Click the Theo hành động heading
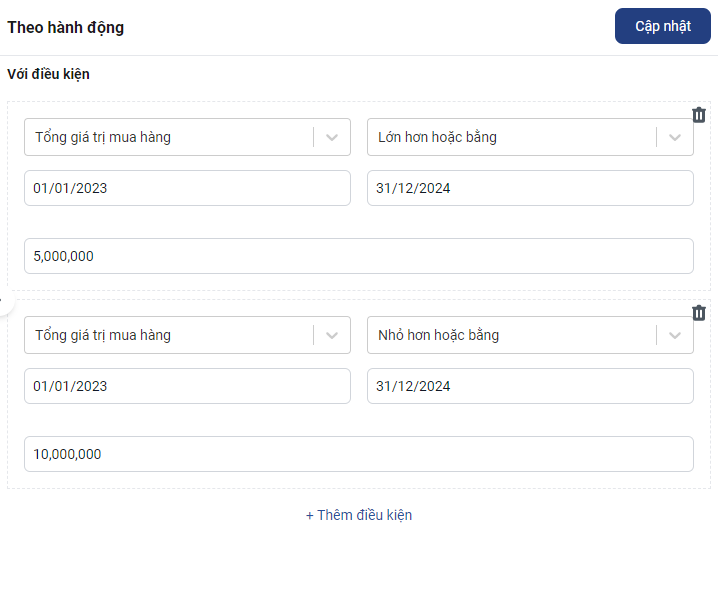Image resolution: width=718 pixels, height=605 pixels. tap(66, 27)
